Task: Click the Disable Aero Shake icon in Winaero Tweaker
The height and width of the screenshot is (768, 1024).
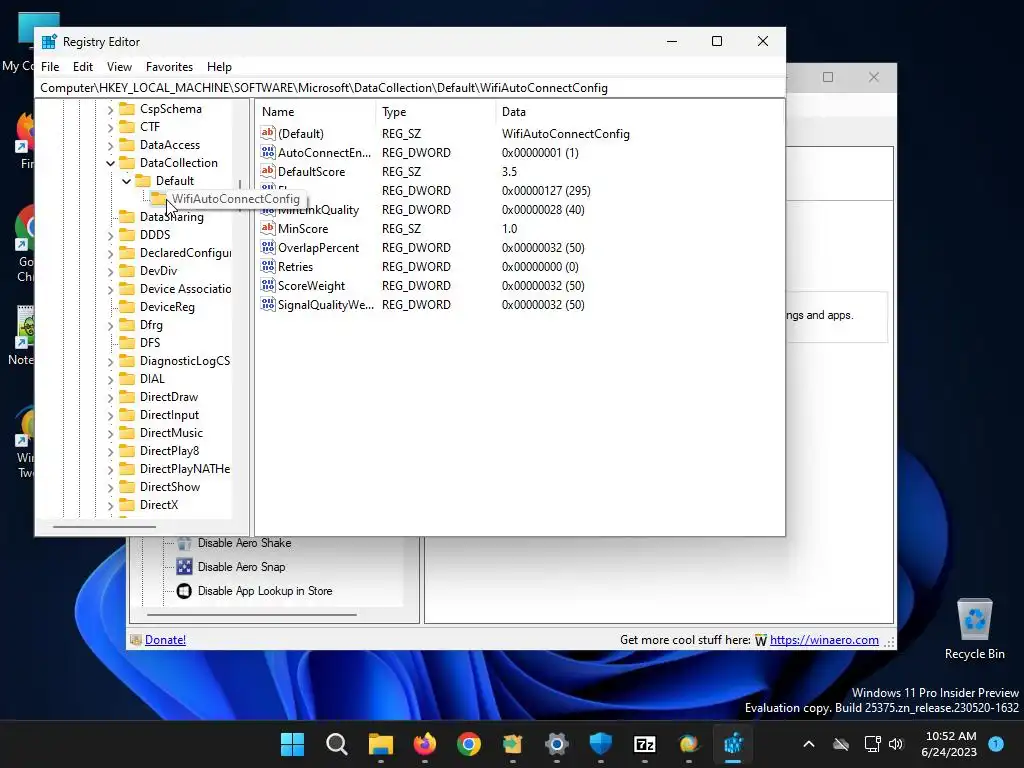Action: pyautogui.click(x=184, y=543)
